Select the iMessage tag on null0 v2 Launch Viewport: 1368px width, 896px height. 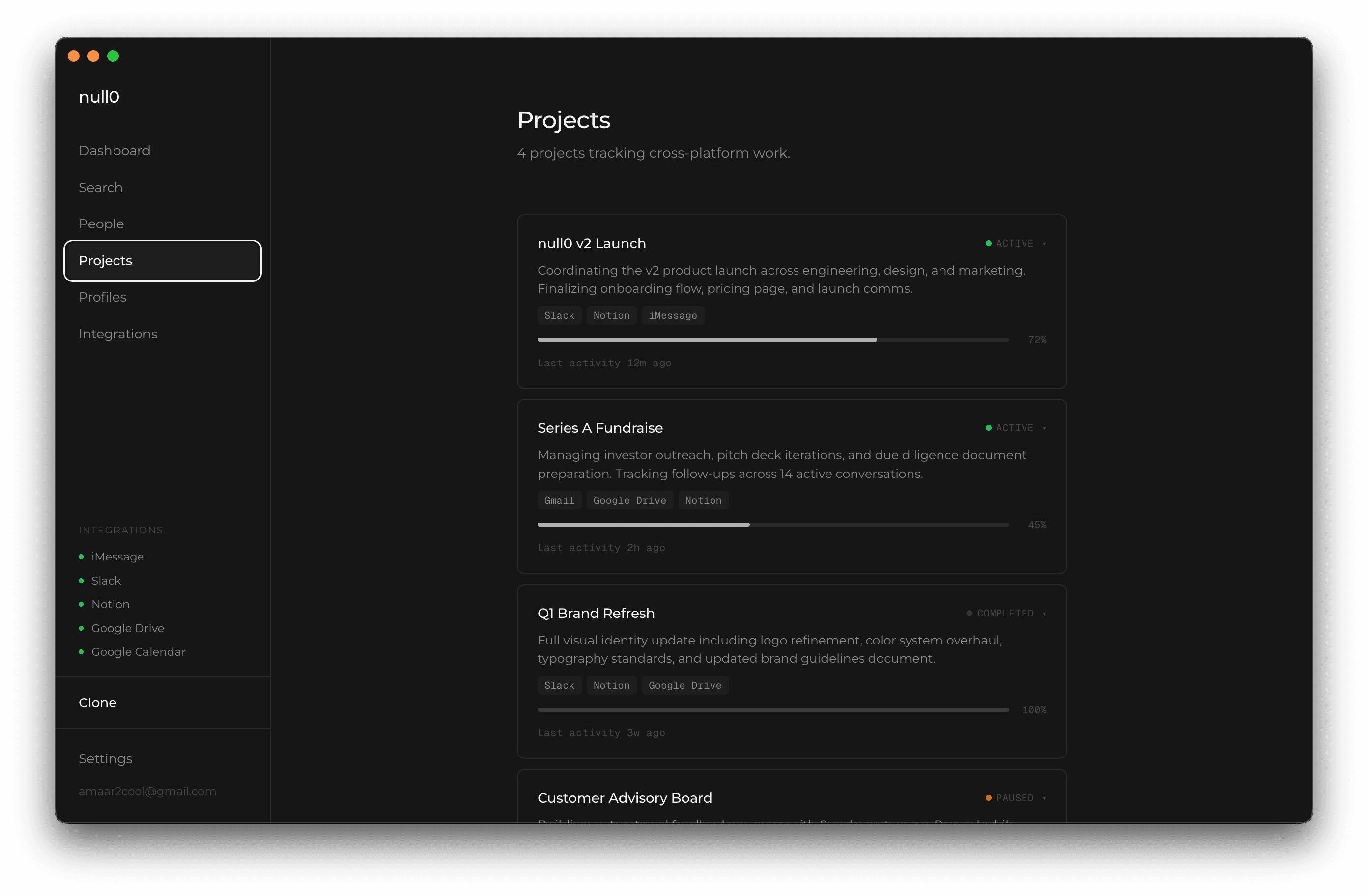pyautogui.click(x=673, y=315)
